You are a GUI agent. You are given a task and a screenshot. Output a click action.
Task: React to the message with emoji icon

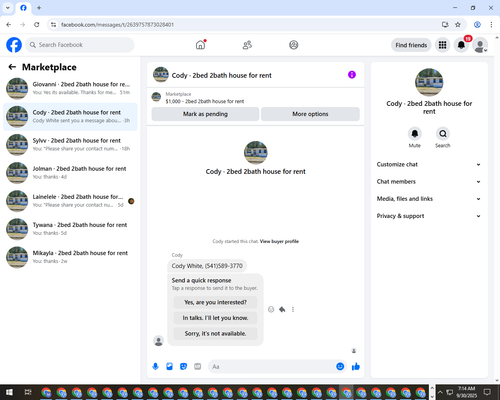271,309
